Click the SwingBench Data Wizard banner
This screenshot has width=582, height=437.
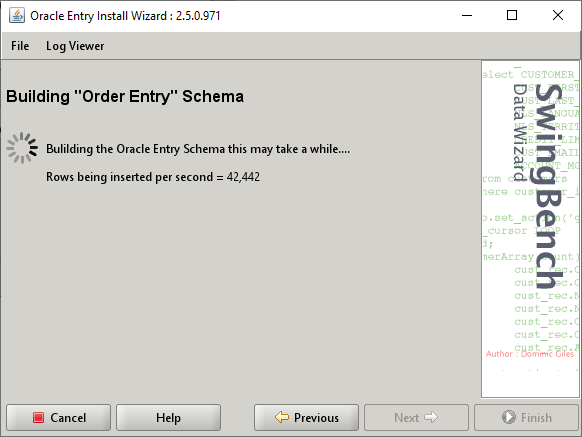(531, 229)
